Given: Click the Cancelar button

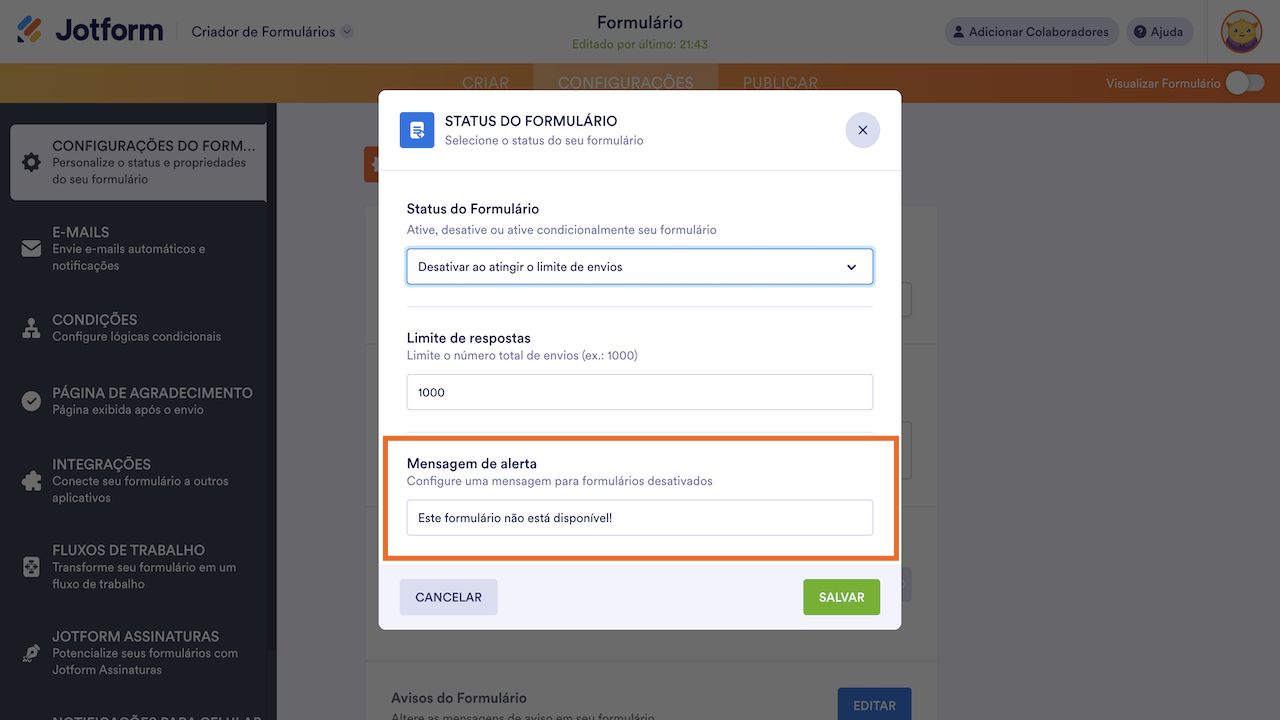Looking at the screenshot, I should pyautogui.click(x=448, y=597).
